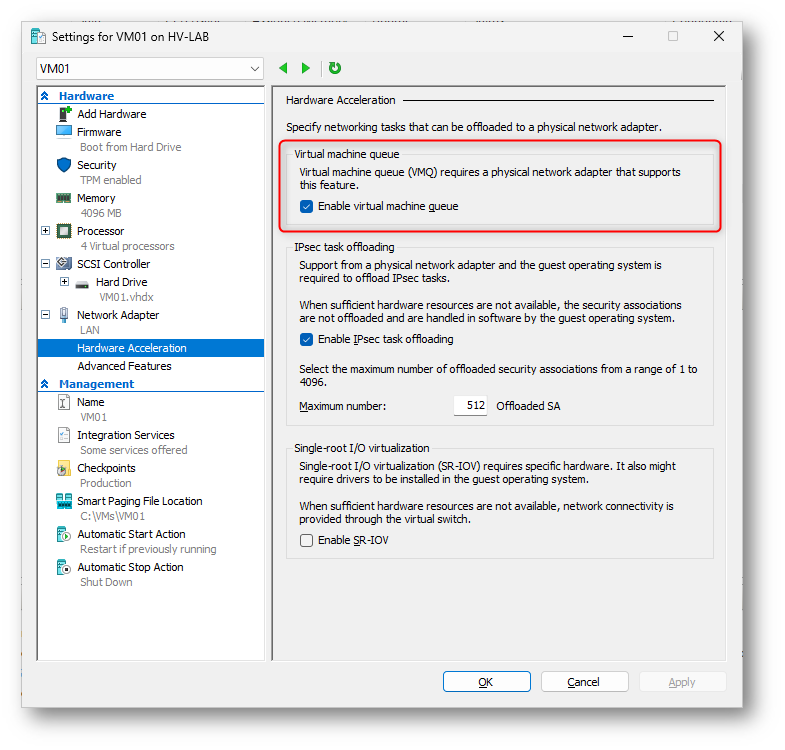Click the Firmware monitor icon
The image size is (785, 750).
64,132
